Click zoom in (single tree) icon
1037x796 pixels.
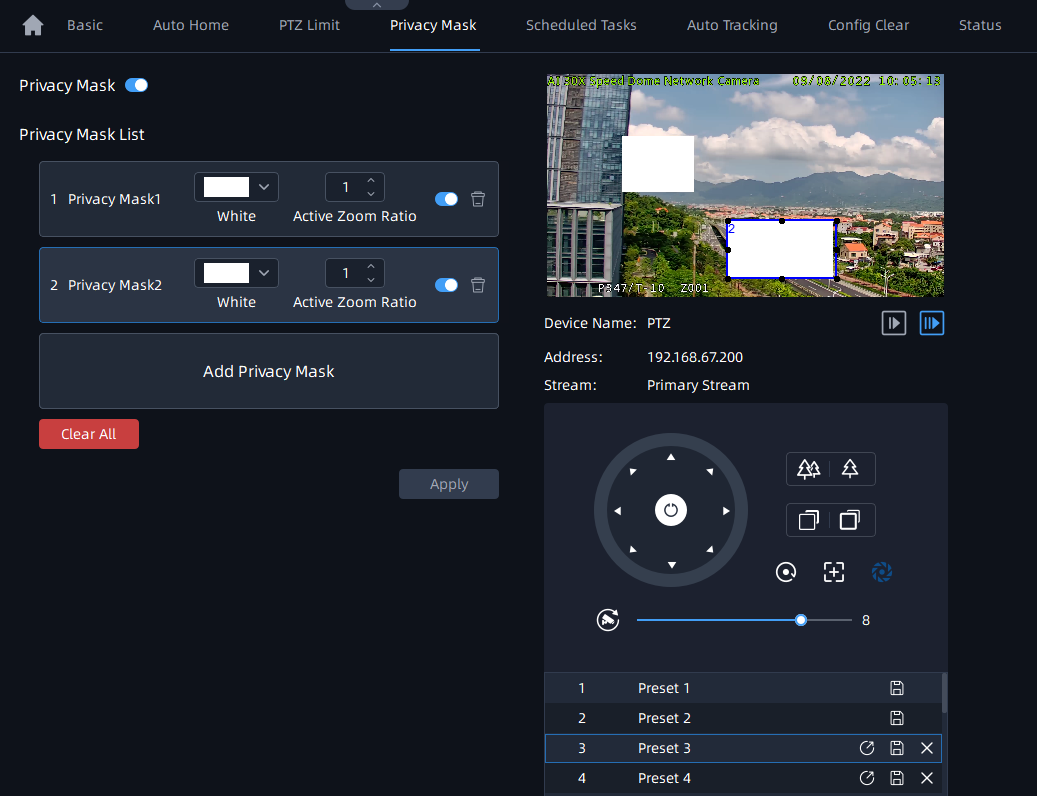(x=850, y=468)
